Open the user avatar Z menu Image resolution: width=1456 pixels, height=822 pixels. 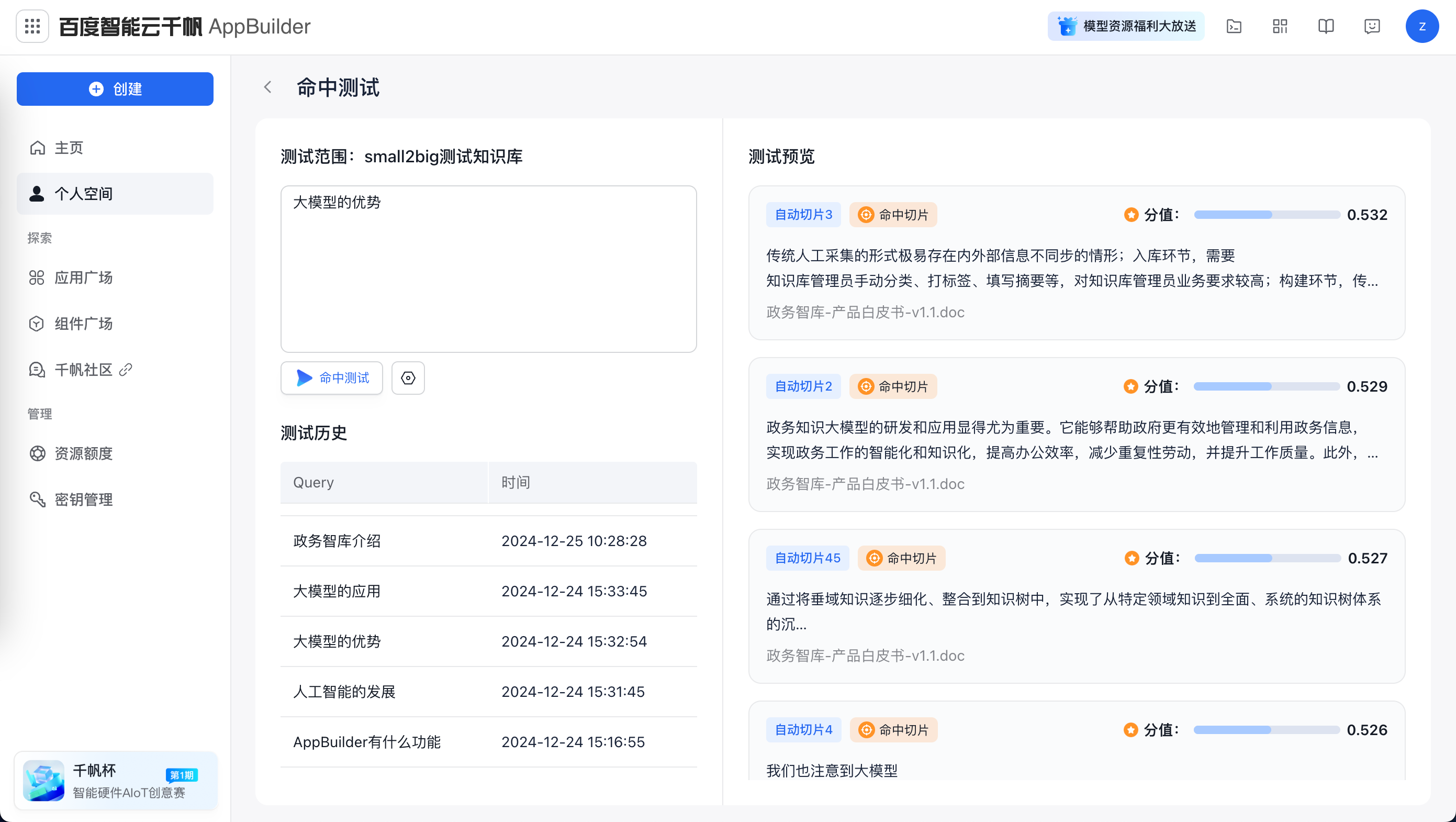pos(1422,26)
